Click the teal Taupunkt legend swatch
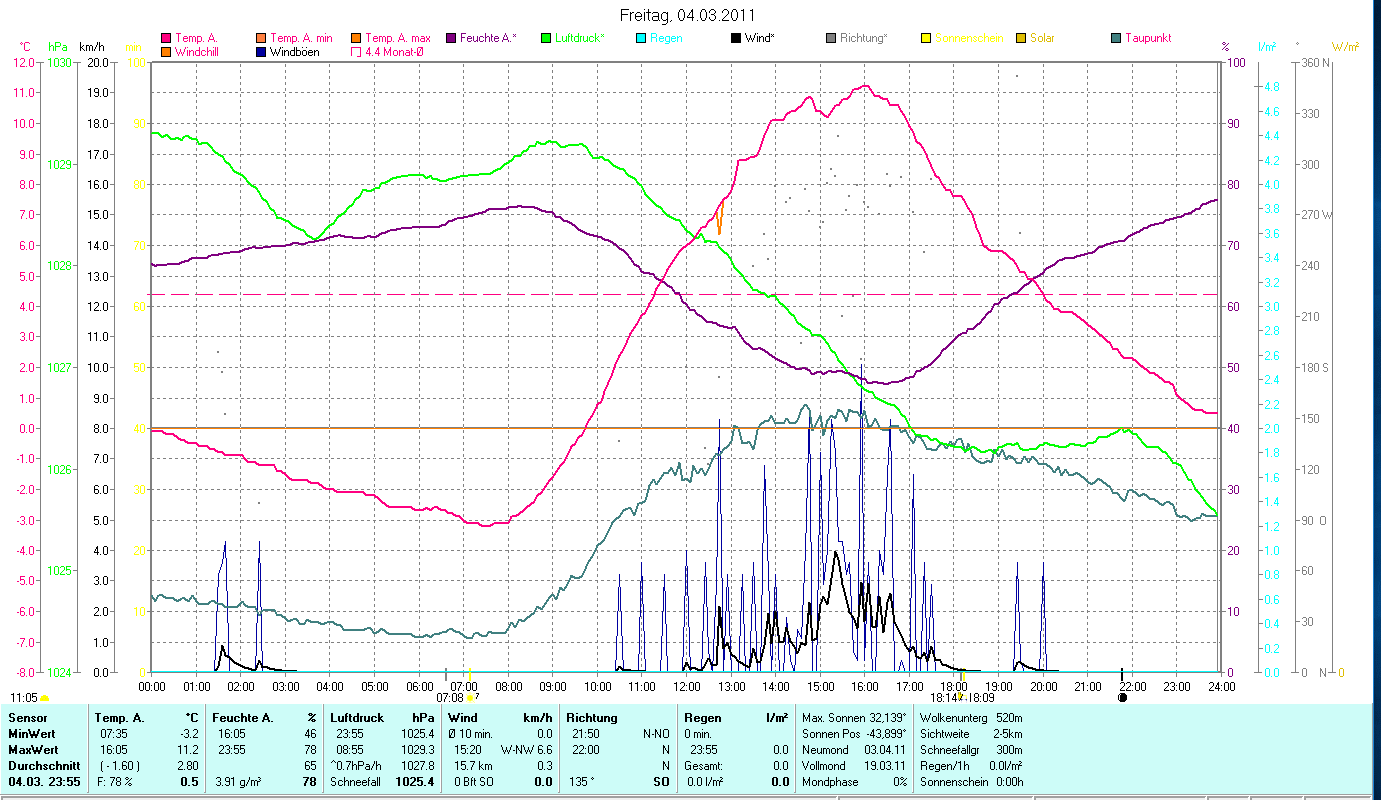 tap(1116, 38)
